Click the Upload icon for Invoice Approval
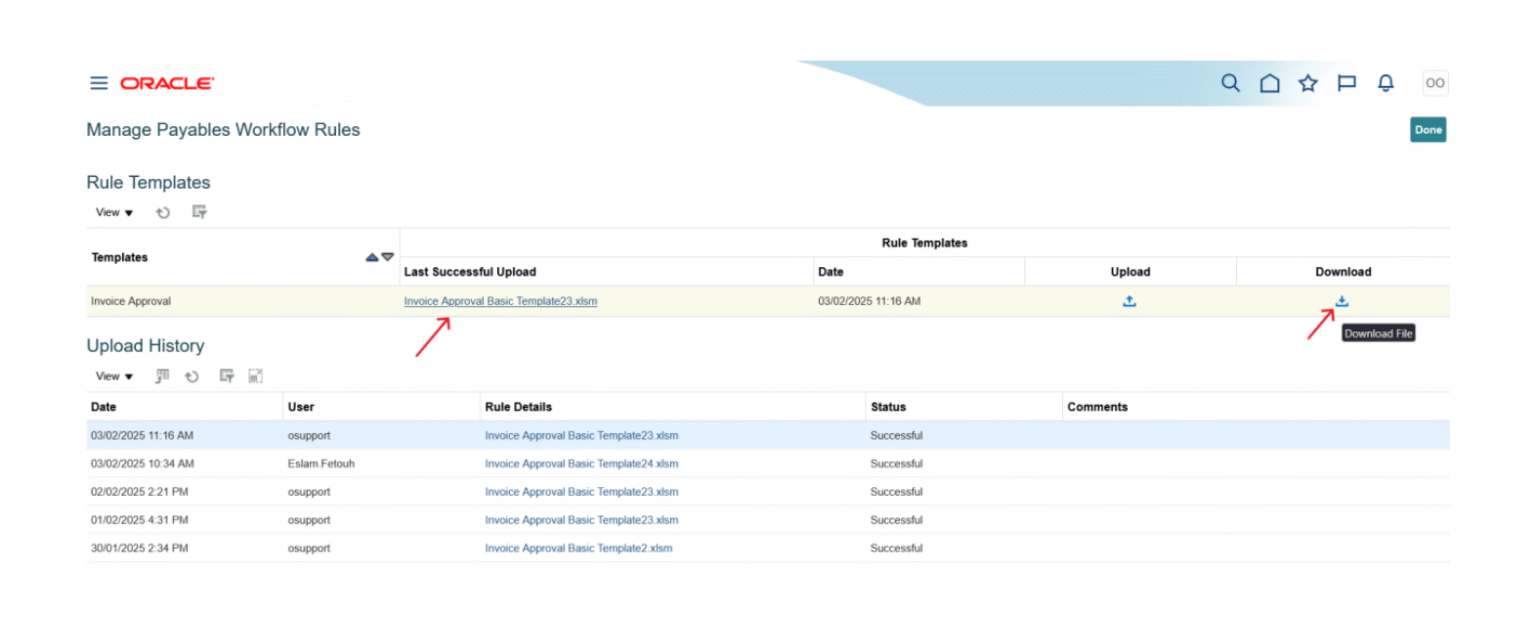The width and height of the screenshot is (1536, 619). coord(1129,300)
